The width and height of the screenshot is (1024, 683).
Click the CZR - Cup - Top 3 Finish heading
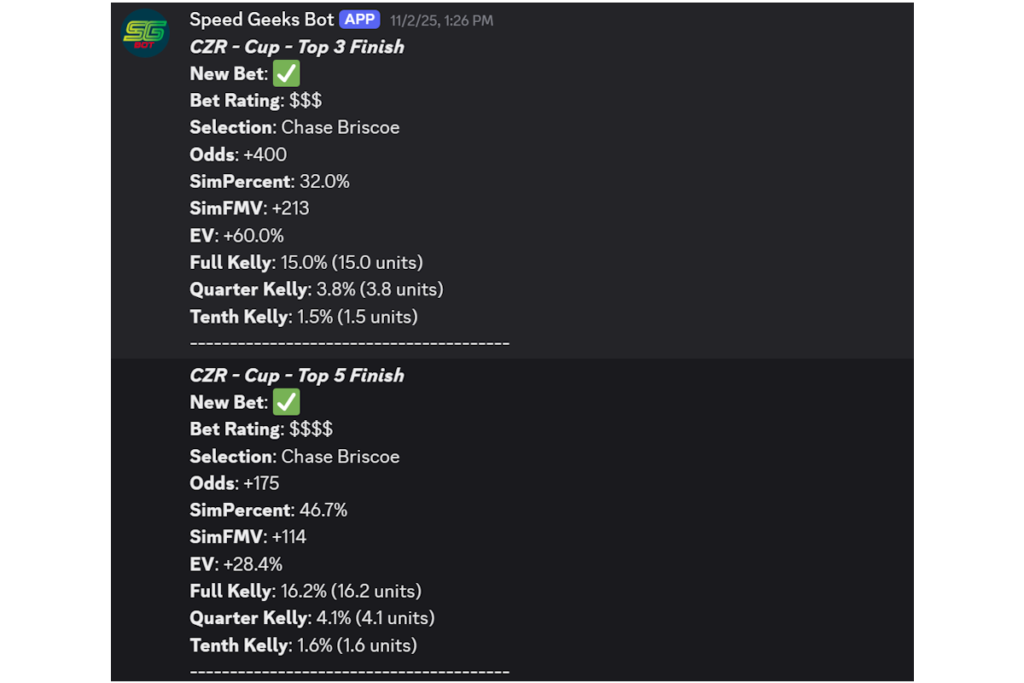click(x=297, y=47)
